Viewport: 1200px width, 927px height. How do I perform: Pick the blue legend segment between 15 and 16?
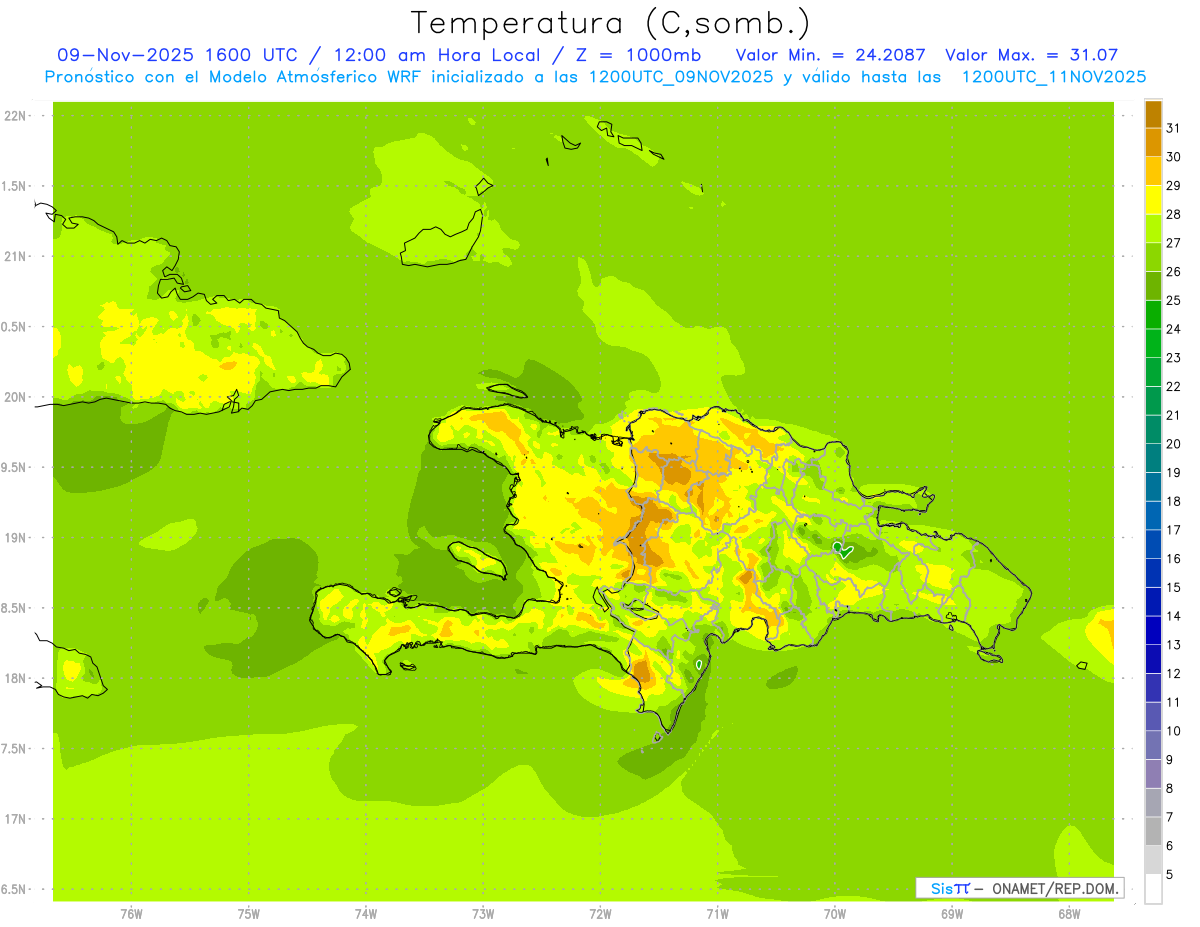(1153, 573)
